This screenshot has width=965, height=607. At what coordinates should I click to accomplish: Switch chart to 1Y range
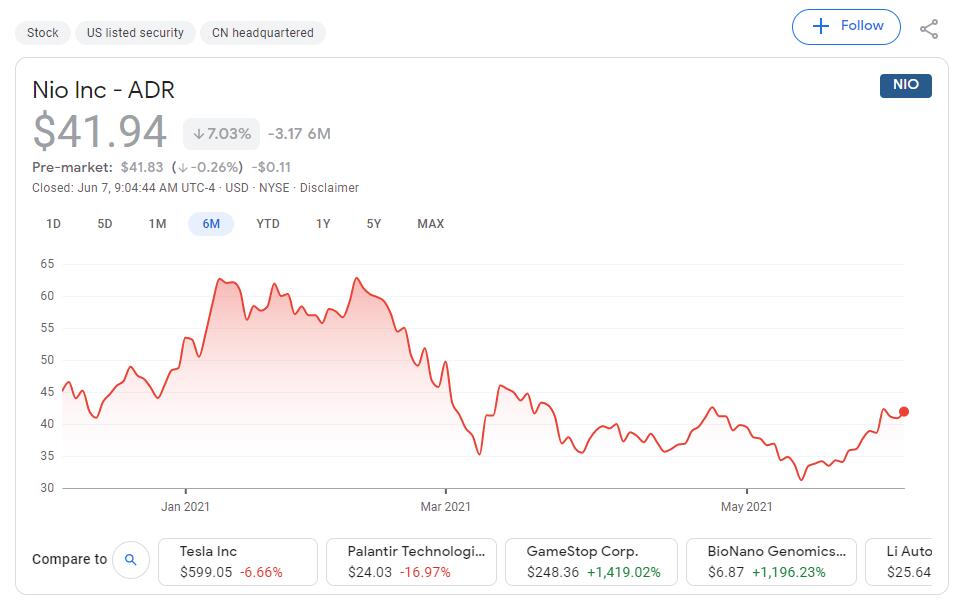point(323,224)
